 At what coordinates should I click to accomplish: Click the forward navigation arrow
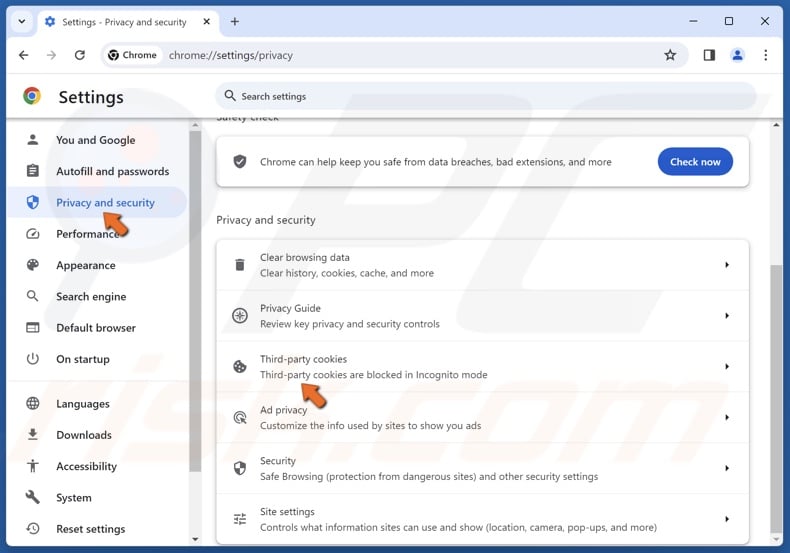(x=51, y=55)
